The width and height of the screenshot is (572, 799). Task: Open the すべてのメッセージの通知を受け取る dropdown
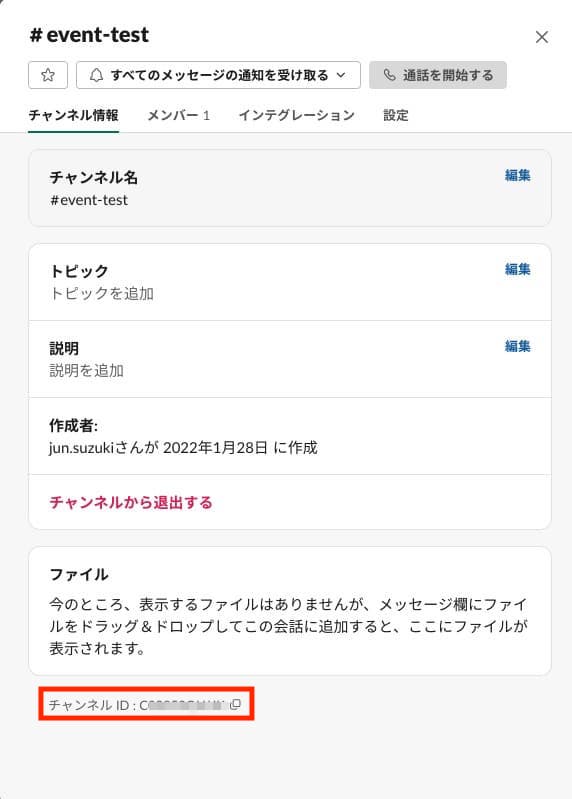click(x=219, y=75)
